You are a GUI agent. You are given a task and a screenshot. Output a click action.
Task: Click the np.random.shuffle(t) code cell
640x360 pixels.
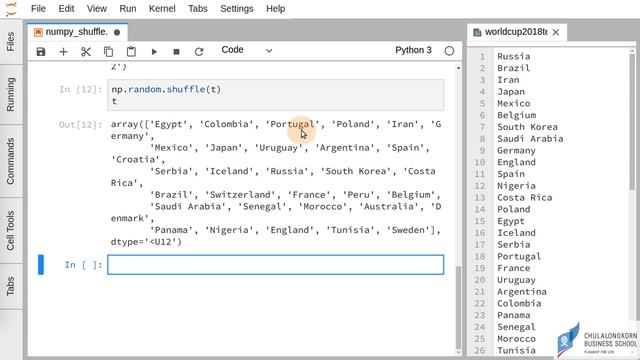276,95
